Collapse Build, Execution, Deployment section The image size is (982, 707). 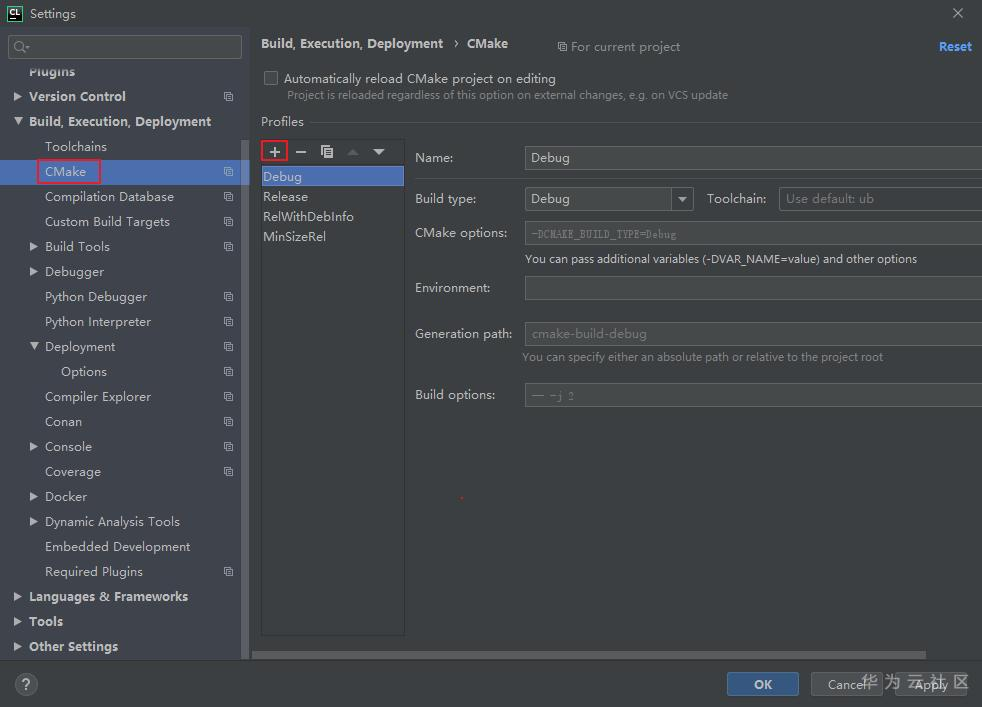click(18, 122)
